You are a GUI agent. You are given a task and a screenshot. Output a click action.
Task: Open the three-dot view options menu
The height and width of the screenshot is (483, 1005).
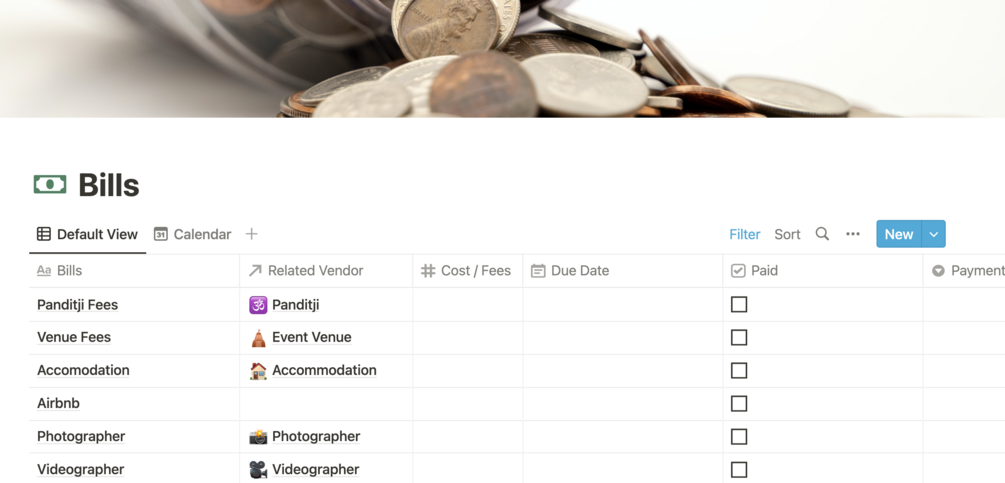click(x=853, y=234)
